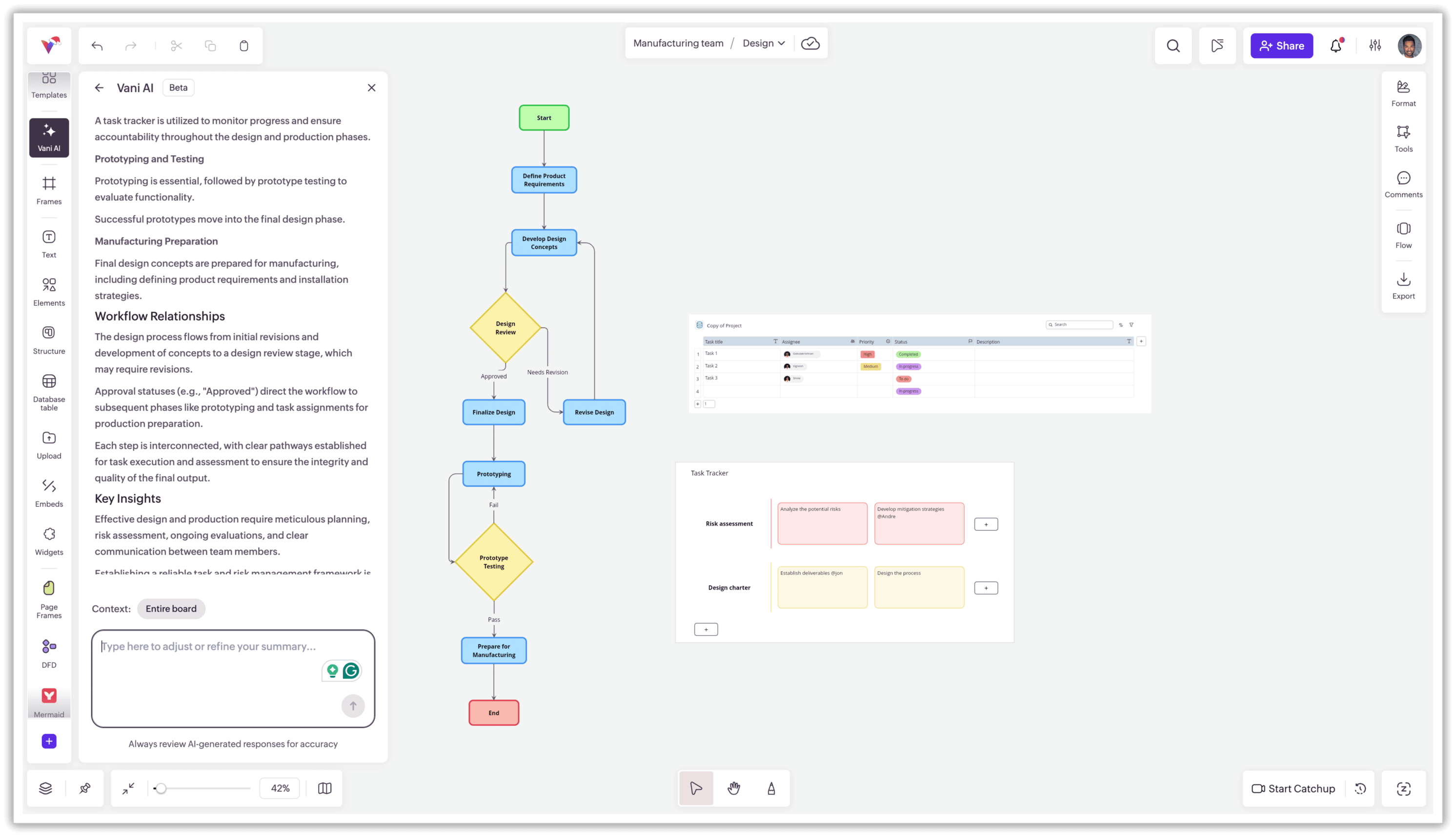Open the Widgets sidebar item
The height and width of the screenshot is (837, 1456).
pos(49,541)
